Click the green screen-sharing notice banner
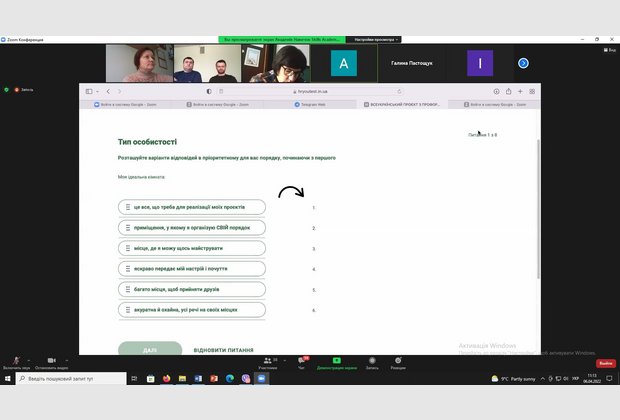This screenshot has height=420, width=620. click(x=282, y=40)
